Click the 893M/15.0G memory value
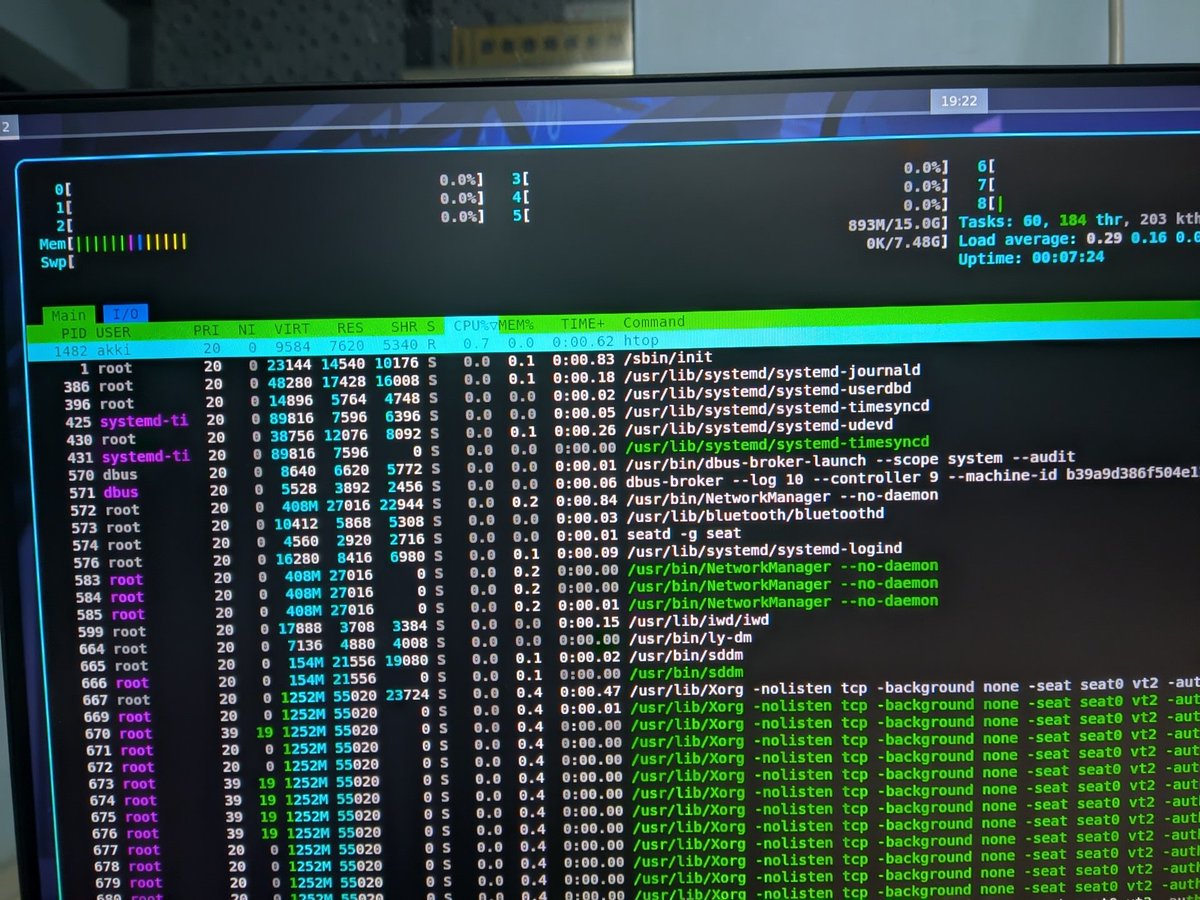This screenshot has width=1200, height=900. tap(897, 224)
